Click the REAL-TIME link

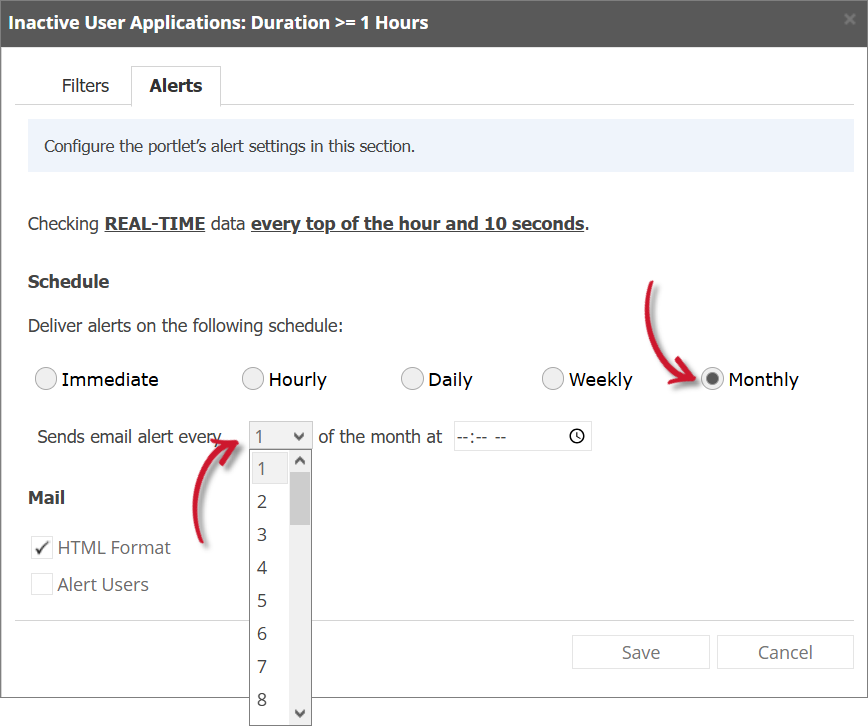154,223
